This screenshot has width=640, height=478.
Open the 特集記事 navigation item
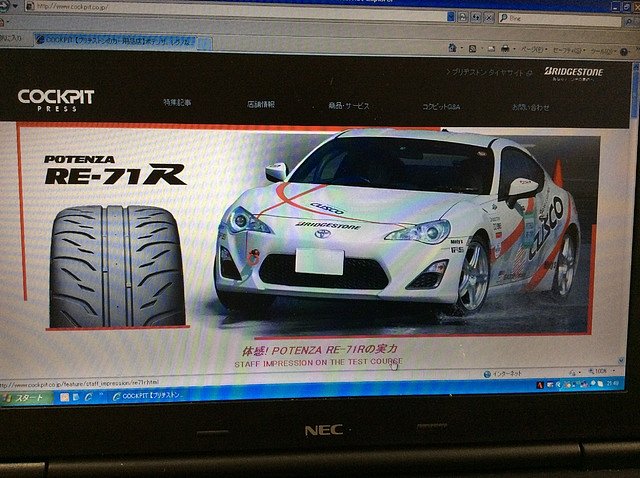pos(177,103)
